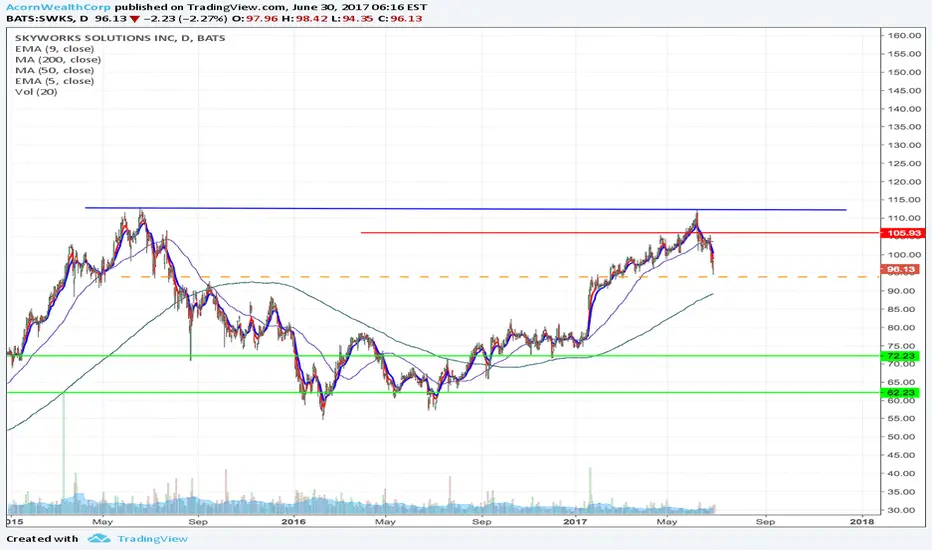Click the 130.00 price axis label

tap(904, 145)
